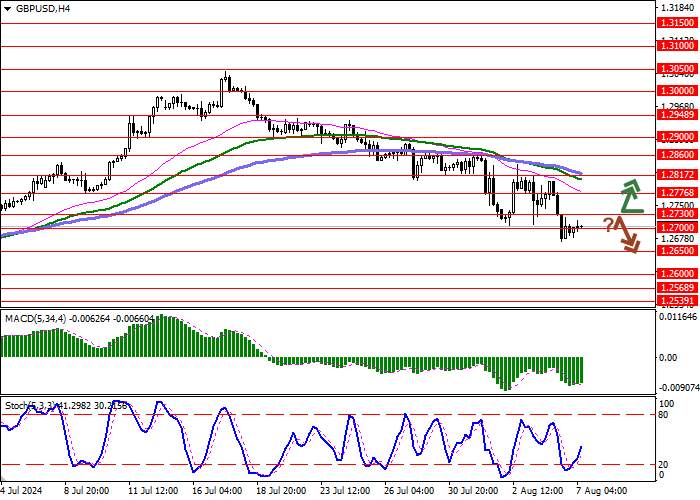
Task: Click the 18 Jul 20:00 time label
Action: (x=279, y=491)
